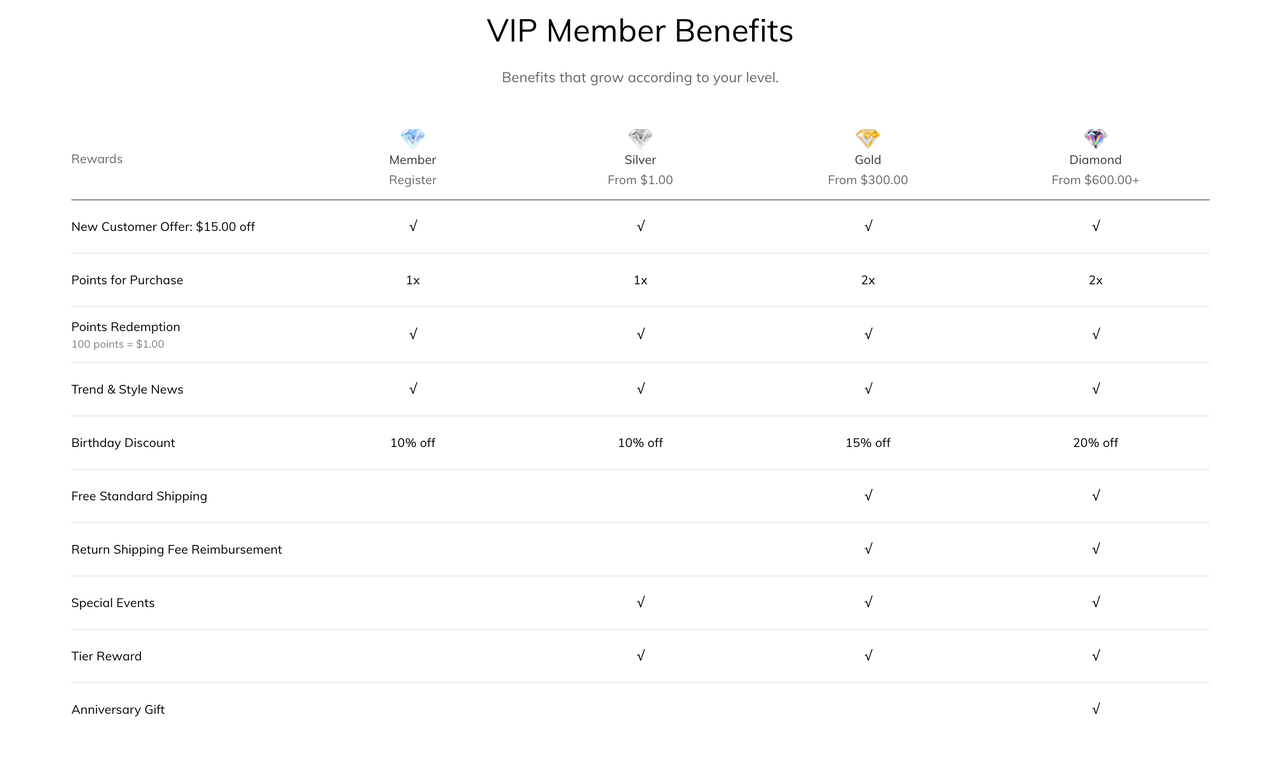
Task: Select the Gold tier column label
Action: tap(868, 160)
